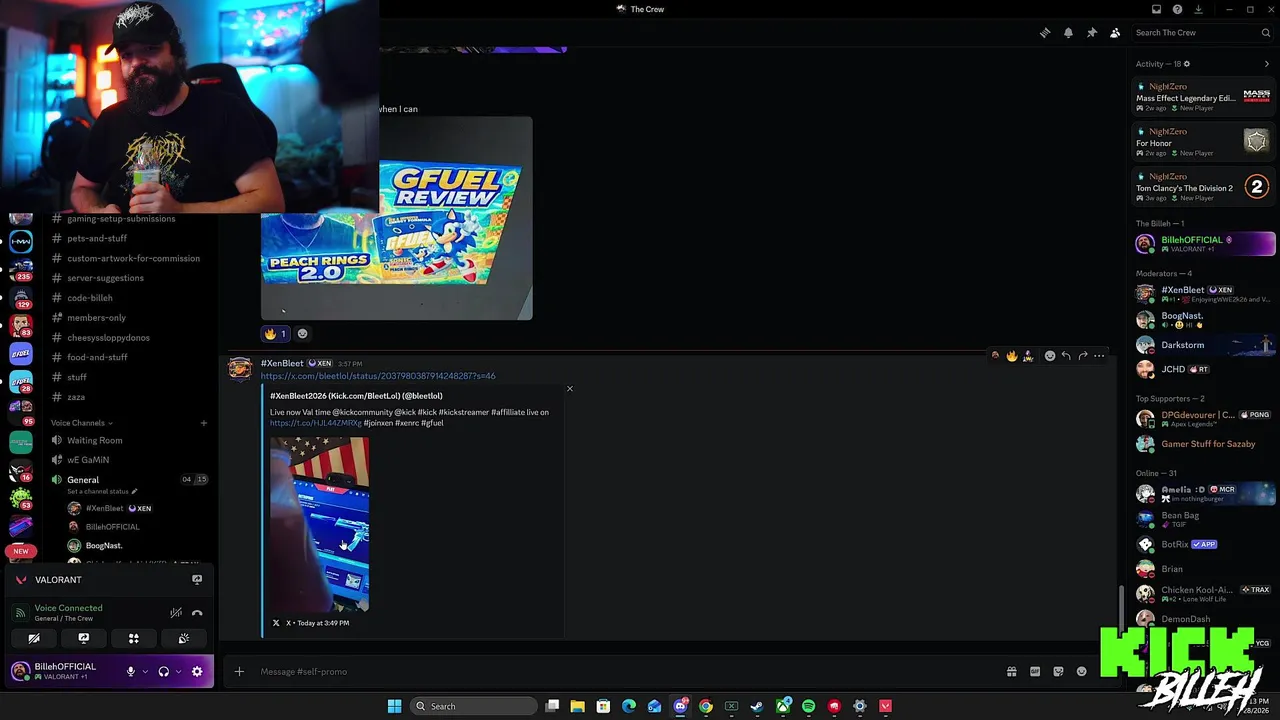1280x720 pixels.
Task: Open Activity settings gear
Action: 1187,64
